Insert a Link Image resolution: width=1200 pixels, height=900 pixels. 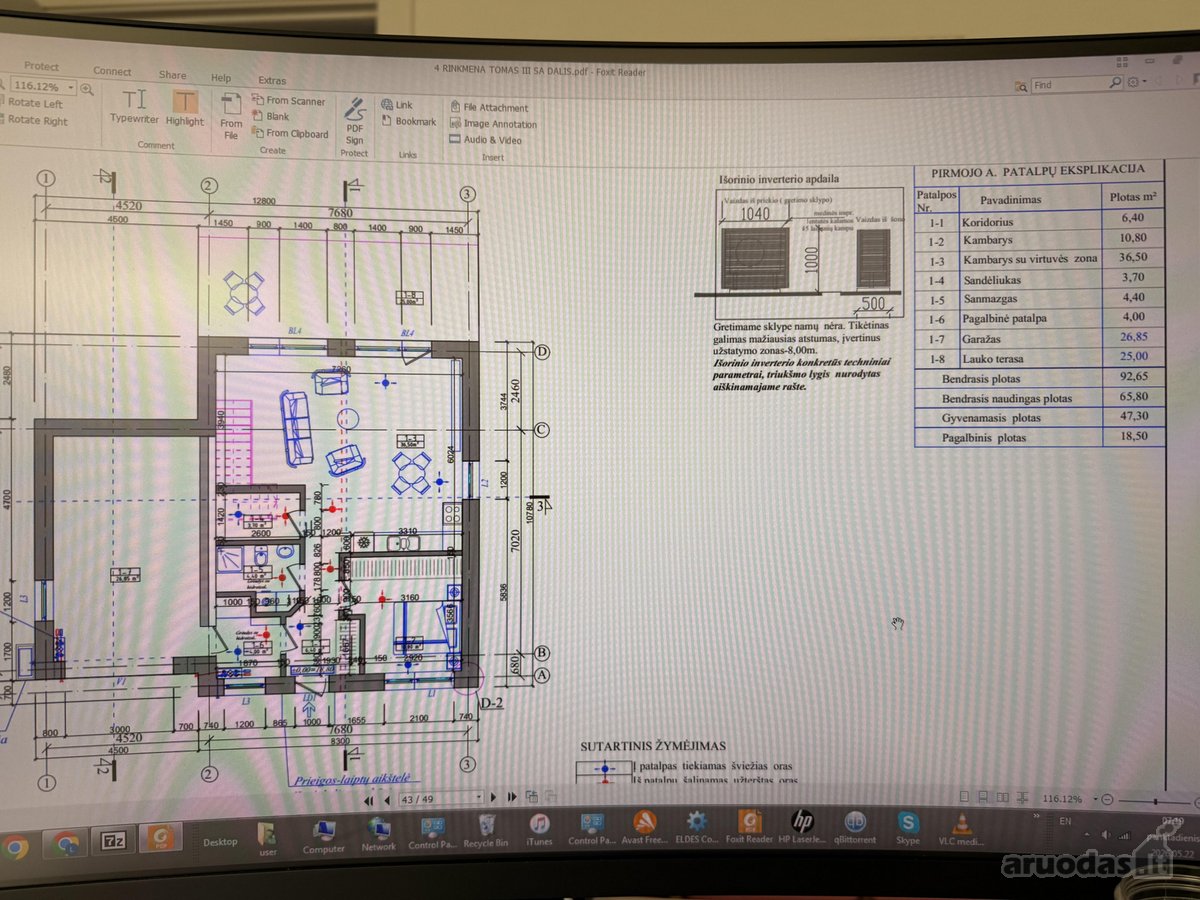tap(397, 105)
